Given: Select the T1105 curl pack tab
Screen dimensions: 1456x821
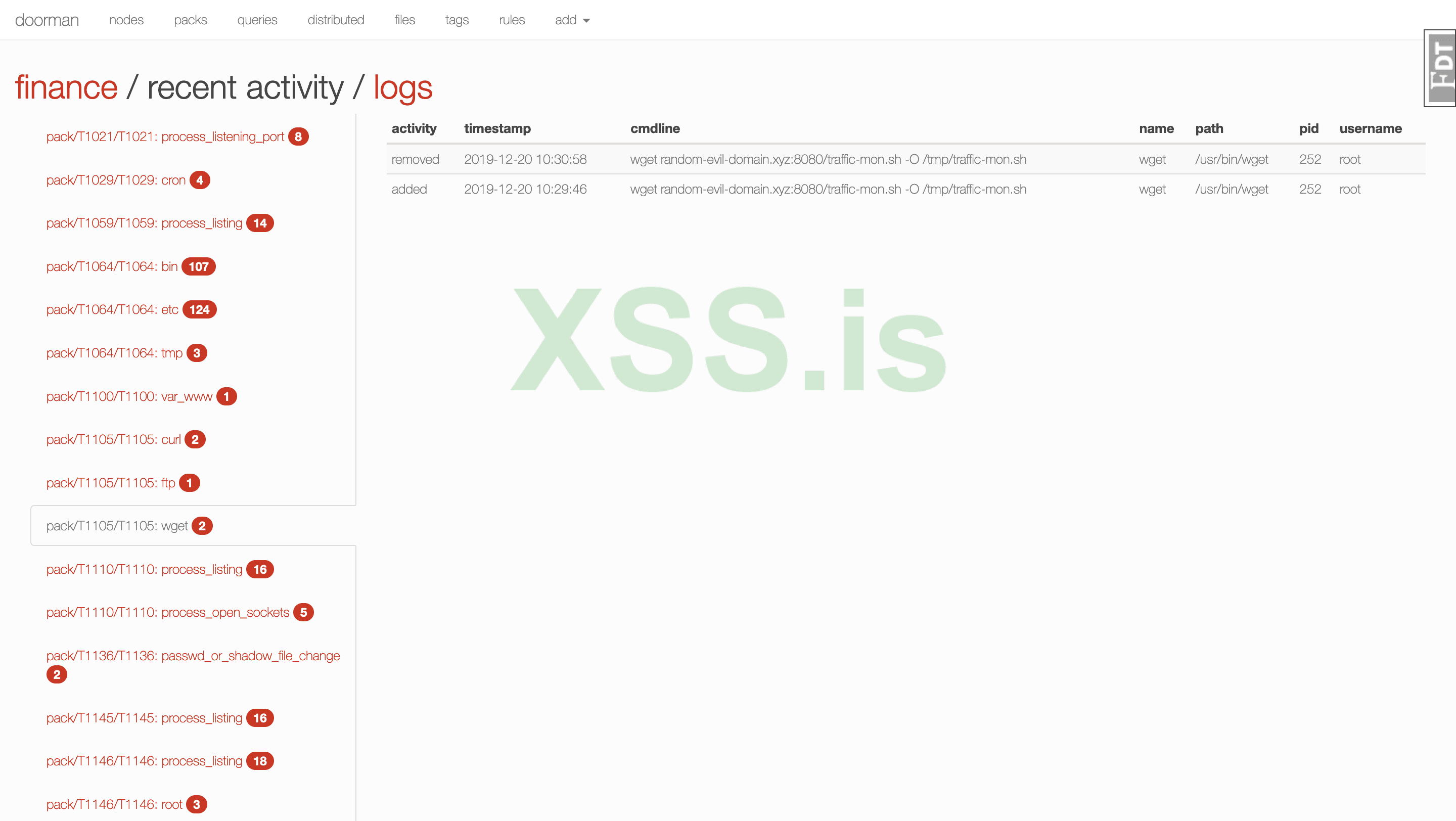Looking at the screenshot, I should (x=114, y=440).
